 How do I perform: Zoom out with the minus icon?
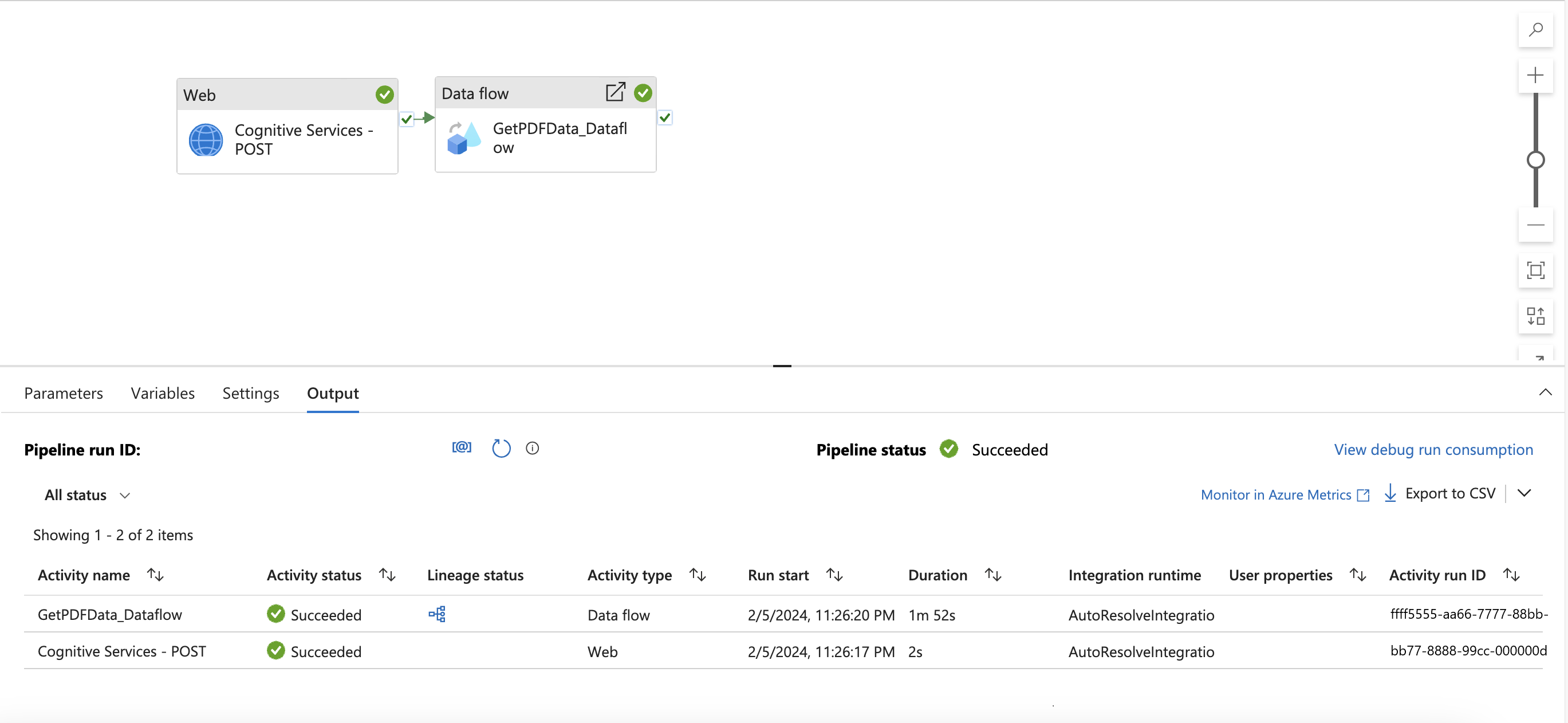(x=1535, y=225)
